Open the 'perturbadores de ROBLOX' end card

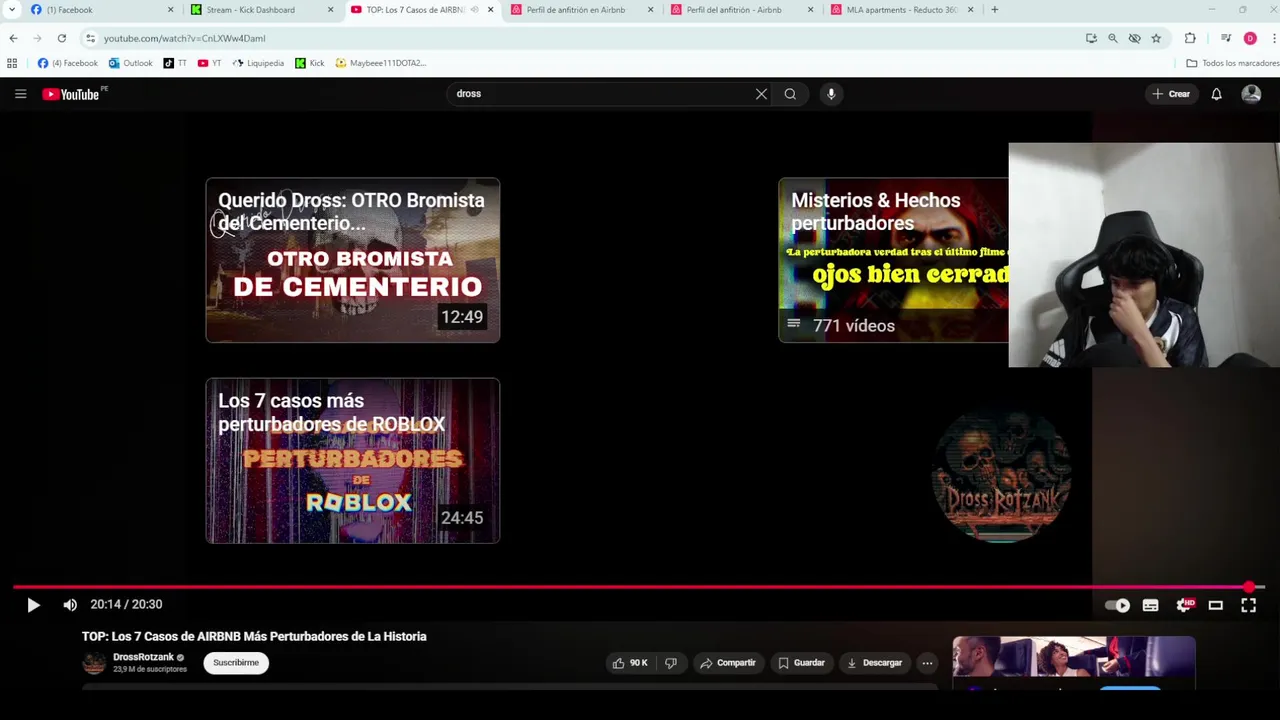coord(353,461)
